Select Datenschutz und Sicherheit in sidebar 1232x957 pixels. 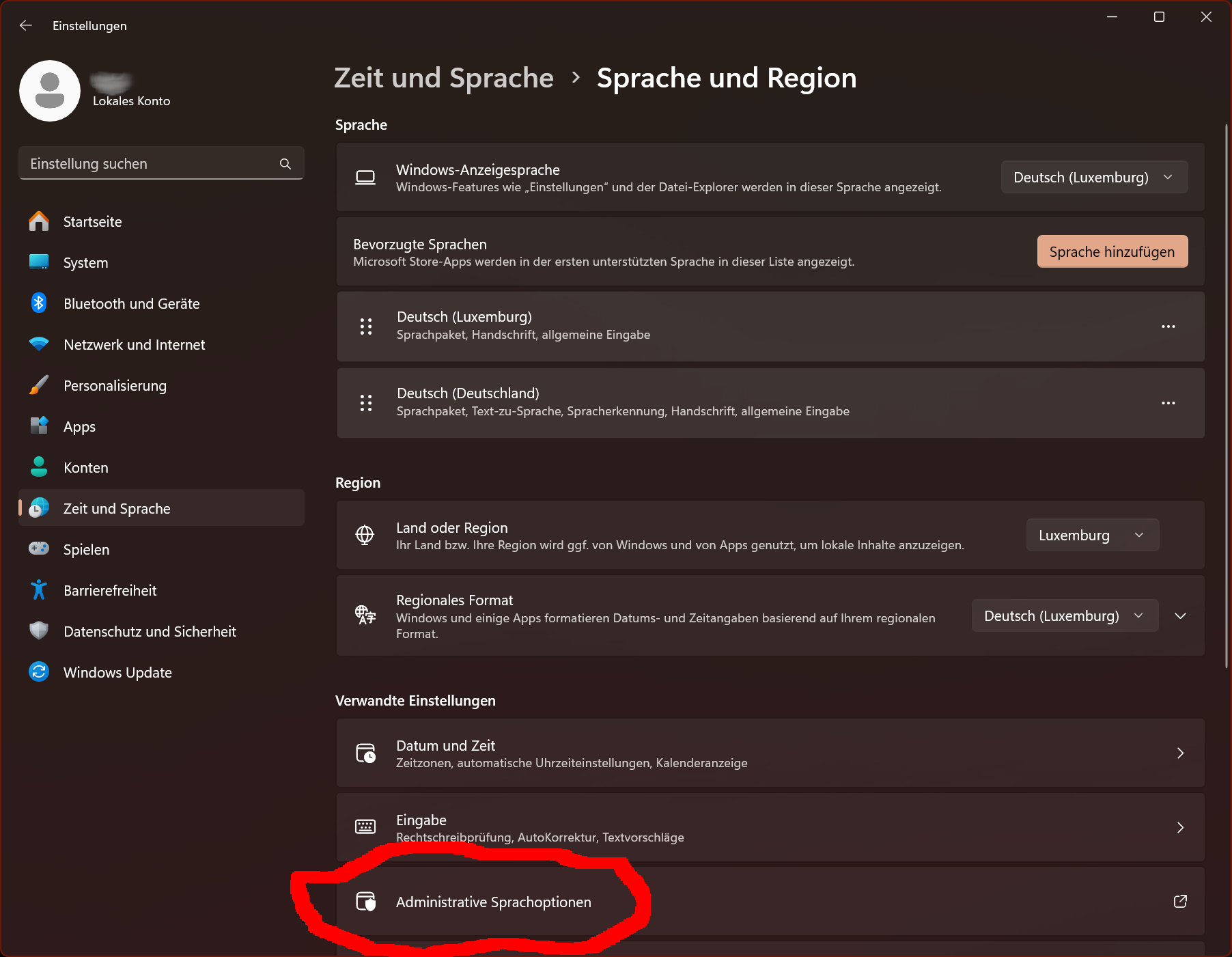pyautogui.click(x=150, y=632)
